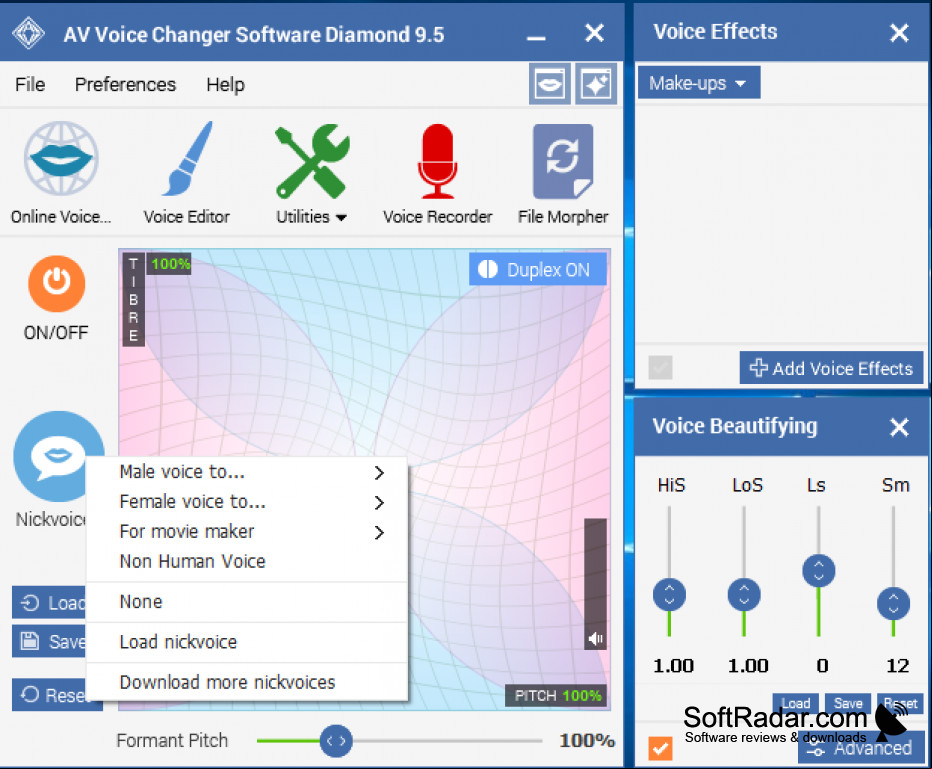Image resolution: width=932 pixels, height=769 pixels.
Task: Open the Help menu
Action: 225,84
